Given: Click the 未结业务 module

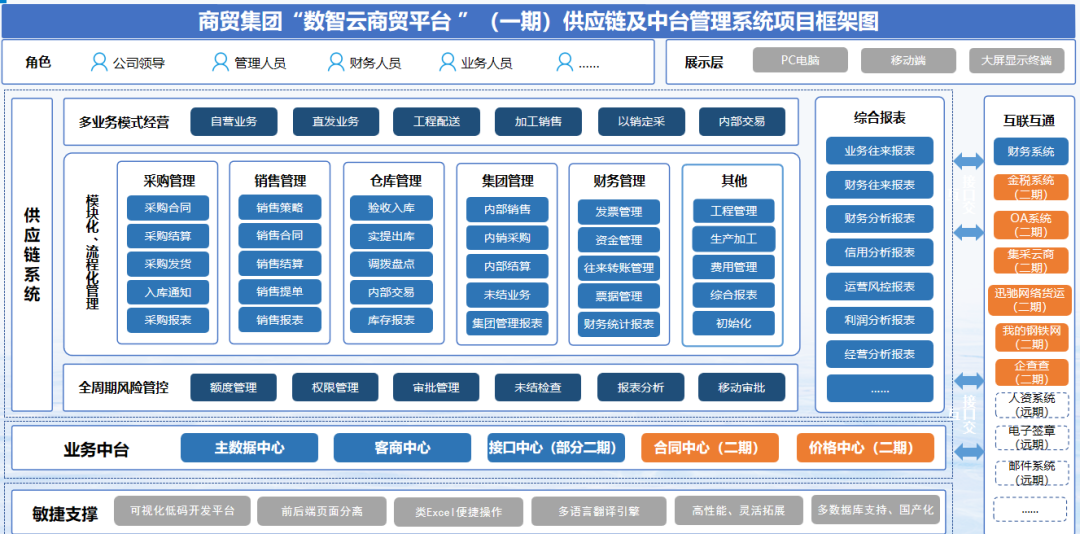Looking at the screenshot, I should (x=508, y=295).
